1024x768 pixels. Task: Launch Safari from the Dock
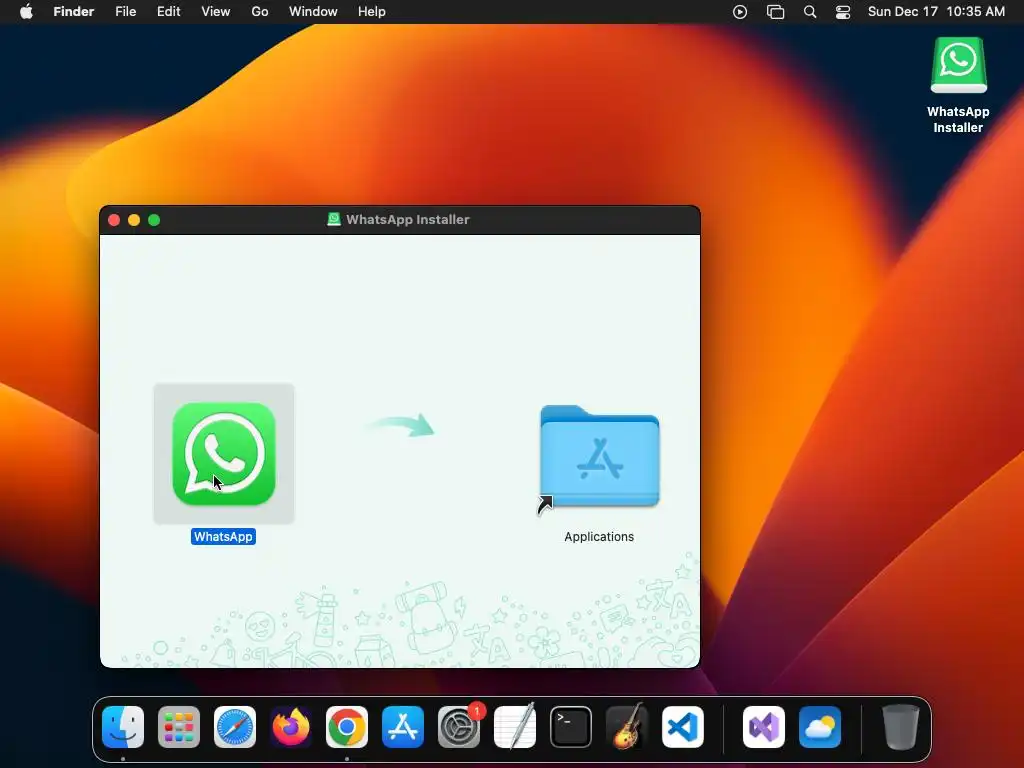pyautogui.click(x=235, y=727)
